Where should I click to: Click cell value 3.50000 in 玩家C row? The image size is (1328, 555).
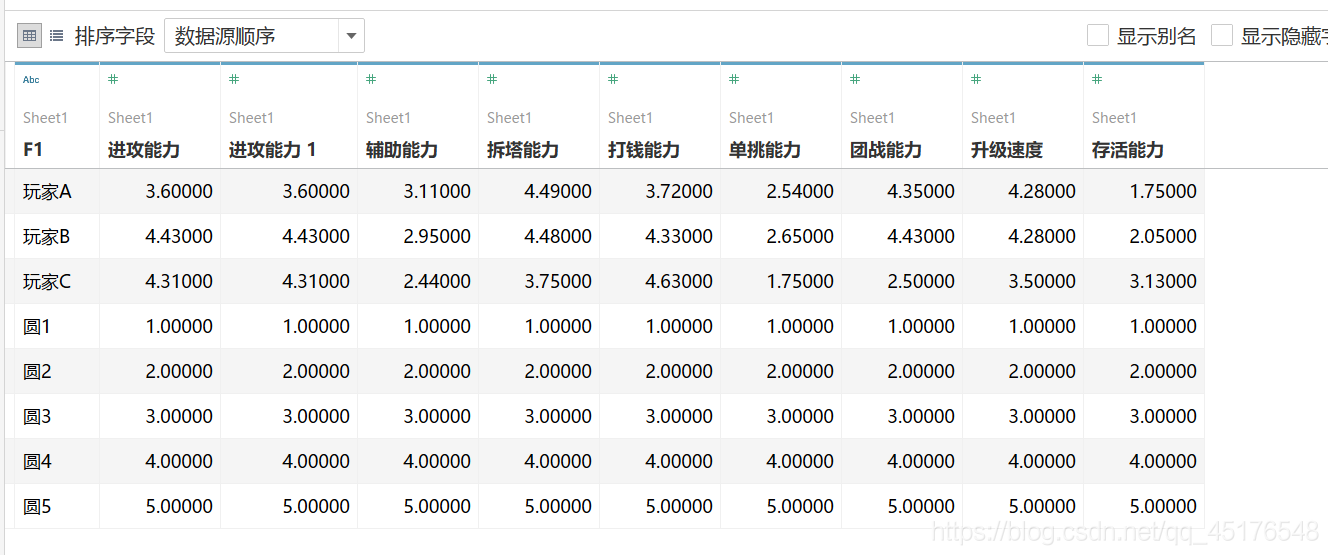1042,281
